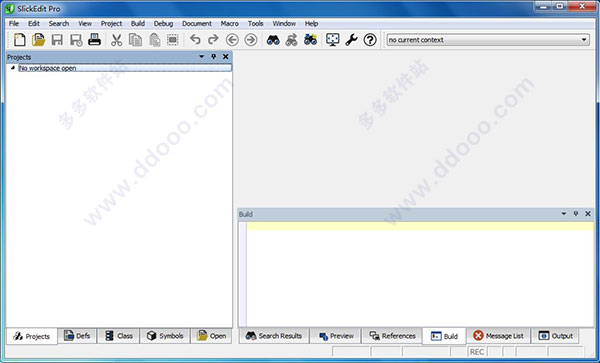
Task: Open the Projects panel dropdown arrow
Action: coord(202,57)
